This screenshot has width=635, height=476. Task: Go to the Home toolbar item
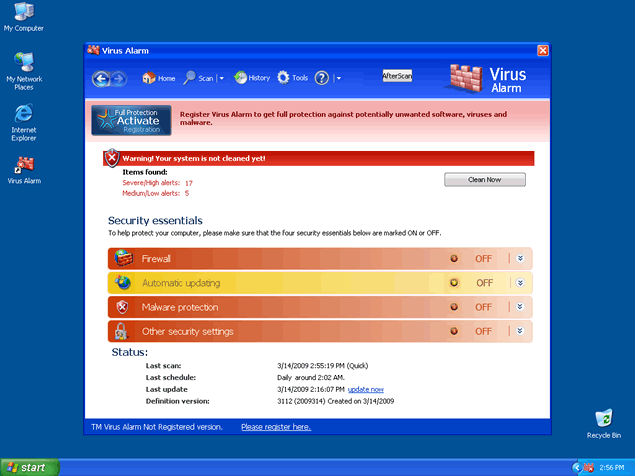159,78
